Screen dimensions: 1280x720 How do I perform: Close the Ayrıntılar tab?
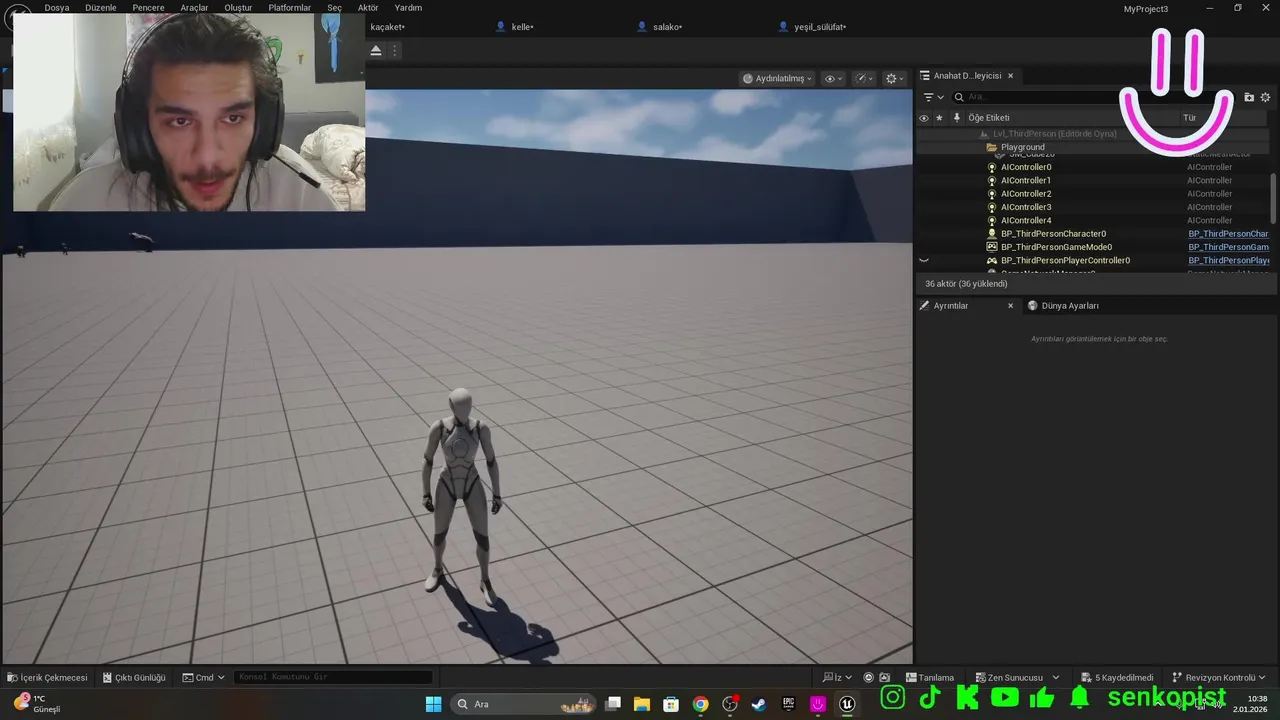tap(1010, 306)
